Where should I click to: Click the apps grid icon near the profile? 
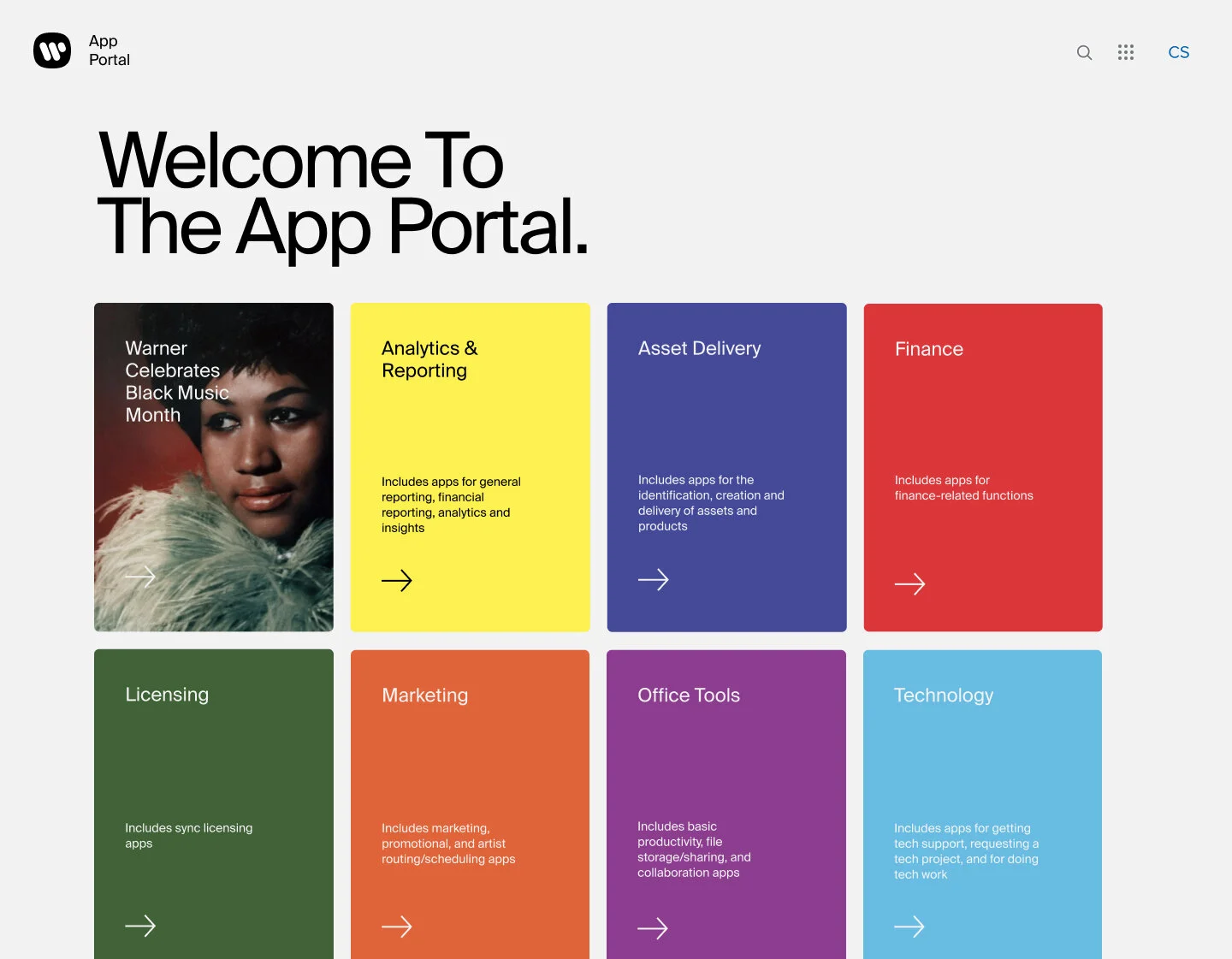[1126, 52]
